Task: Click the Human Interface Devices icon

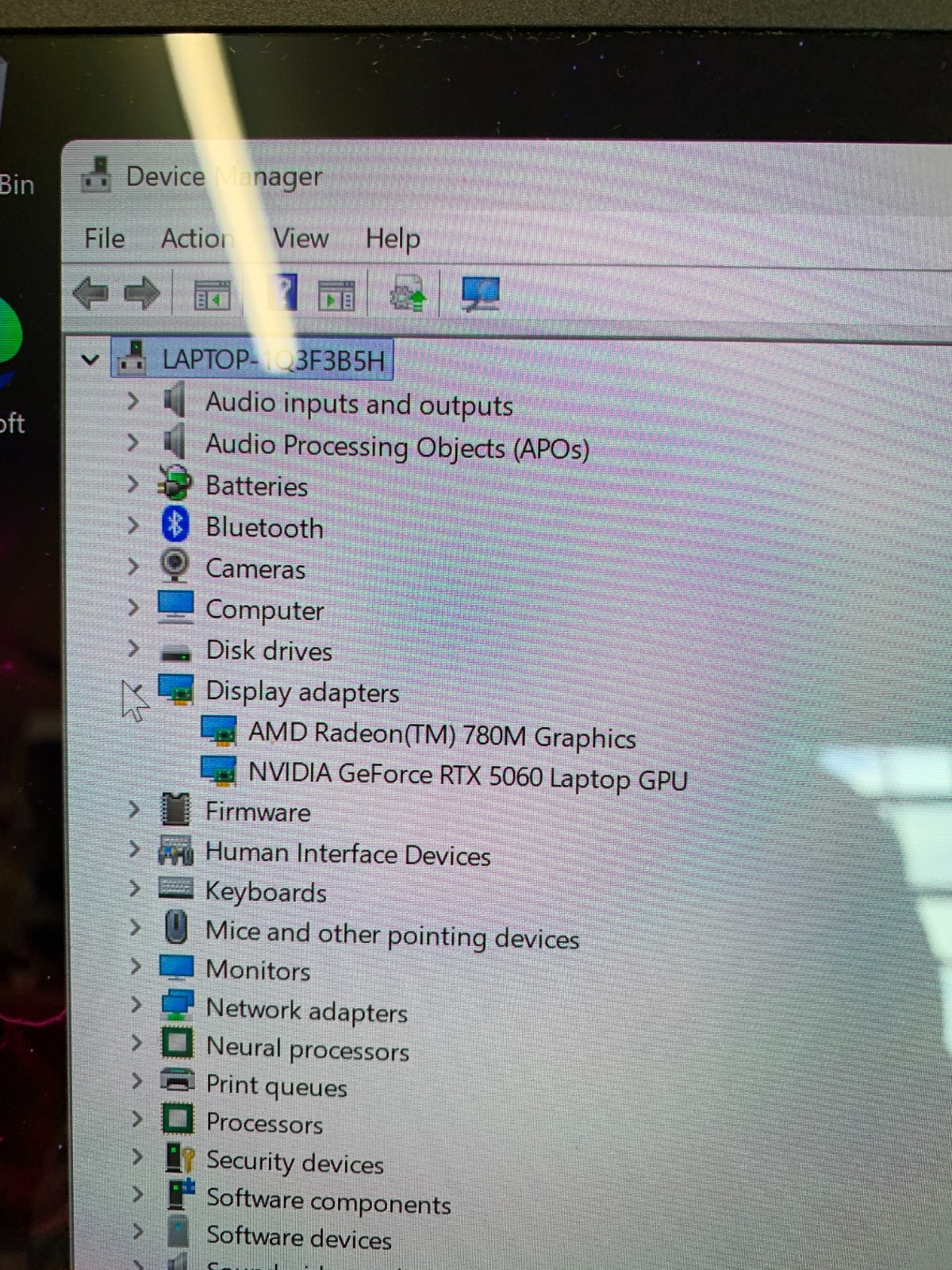Action: pos(175,850)
